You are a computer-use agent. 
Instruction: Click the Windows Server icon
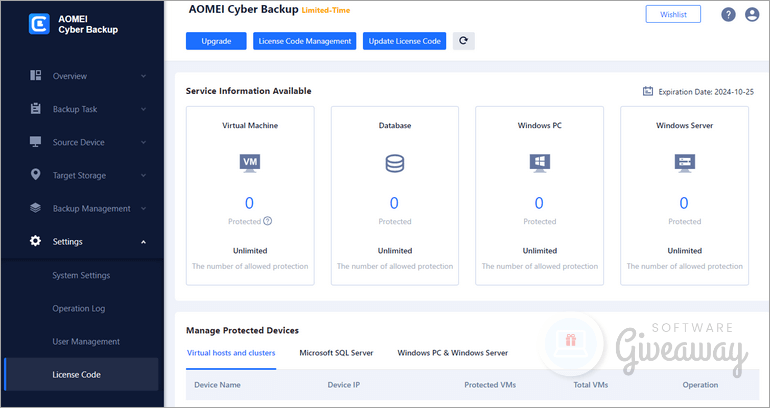click(685, 163)
